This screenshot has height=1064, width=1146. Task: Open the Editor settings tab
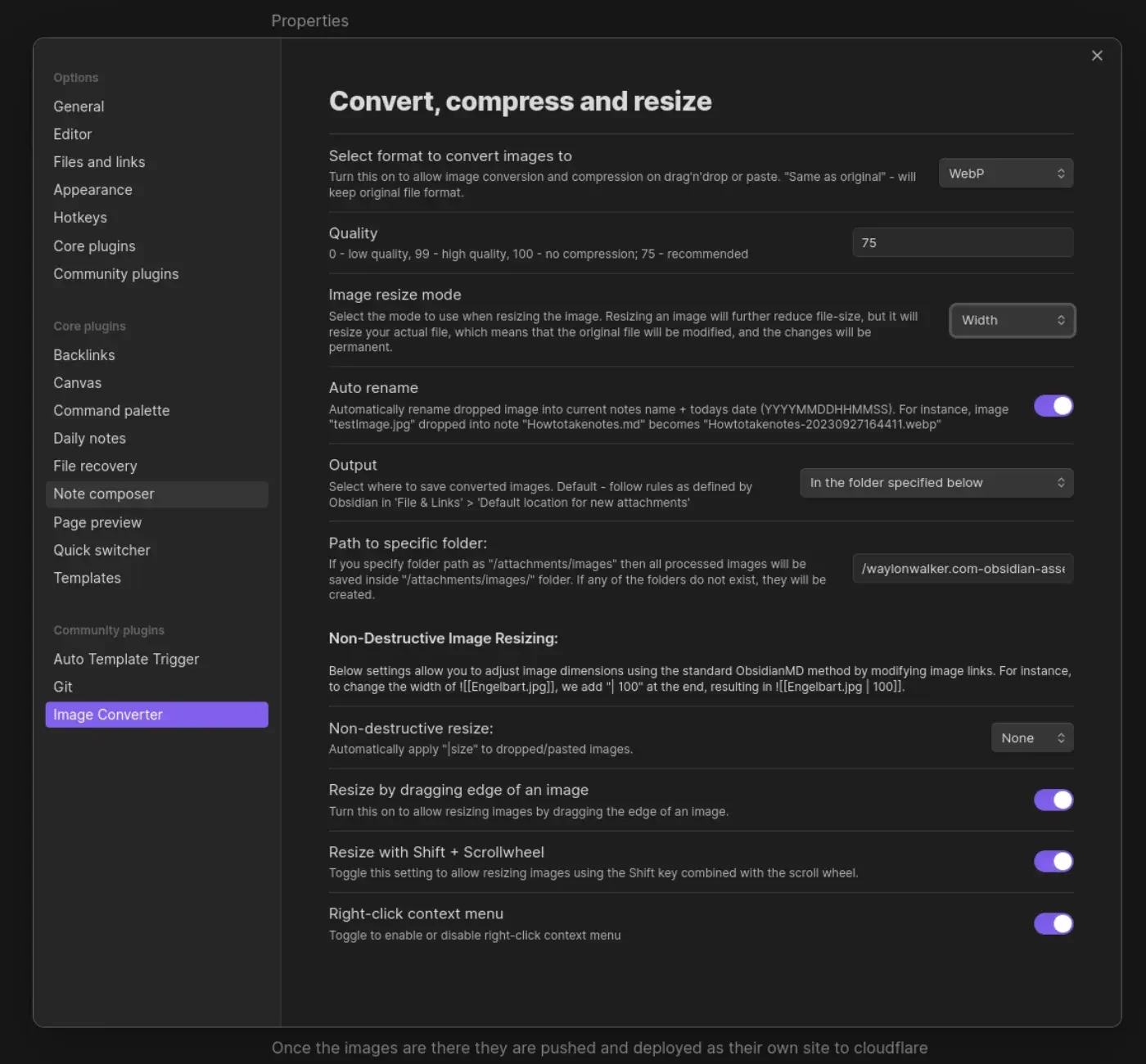pyautogui.click(x=73, y=134)
